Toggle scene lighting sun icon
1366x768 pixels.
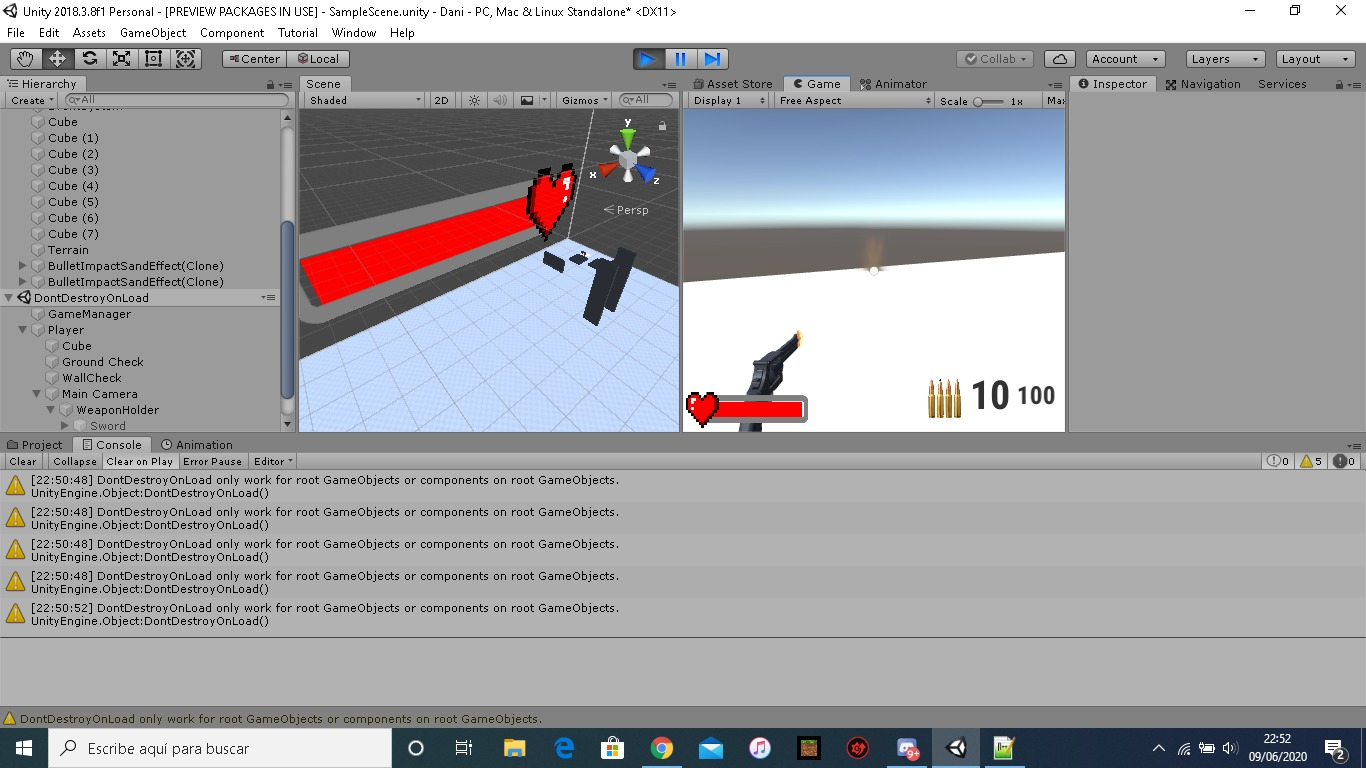click(474, 100)
